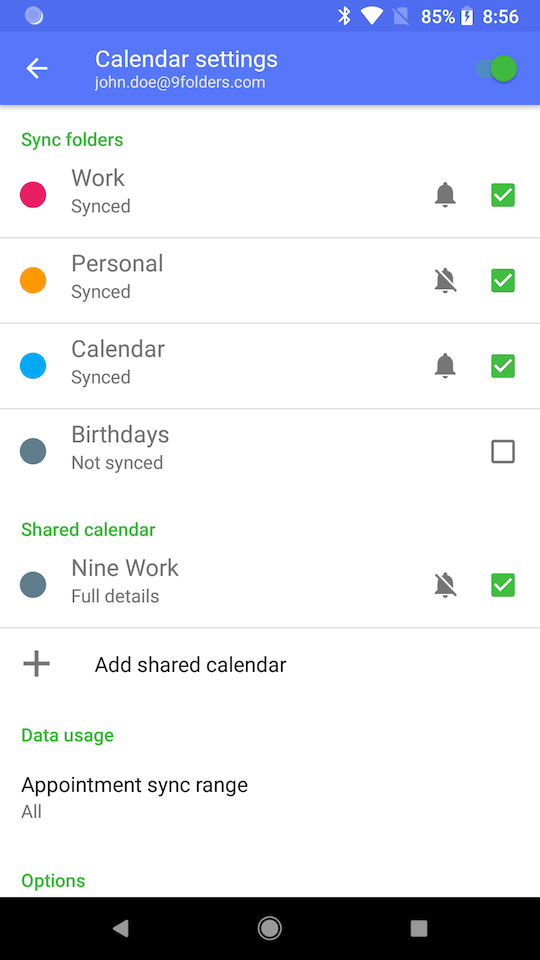540x960 pixels.
Task: Uncheck the Work folder sync checkbox
Action: coord(503,195)
